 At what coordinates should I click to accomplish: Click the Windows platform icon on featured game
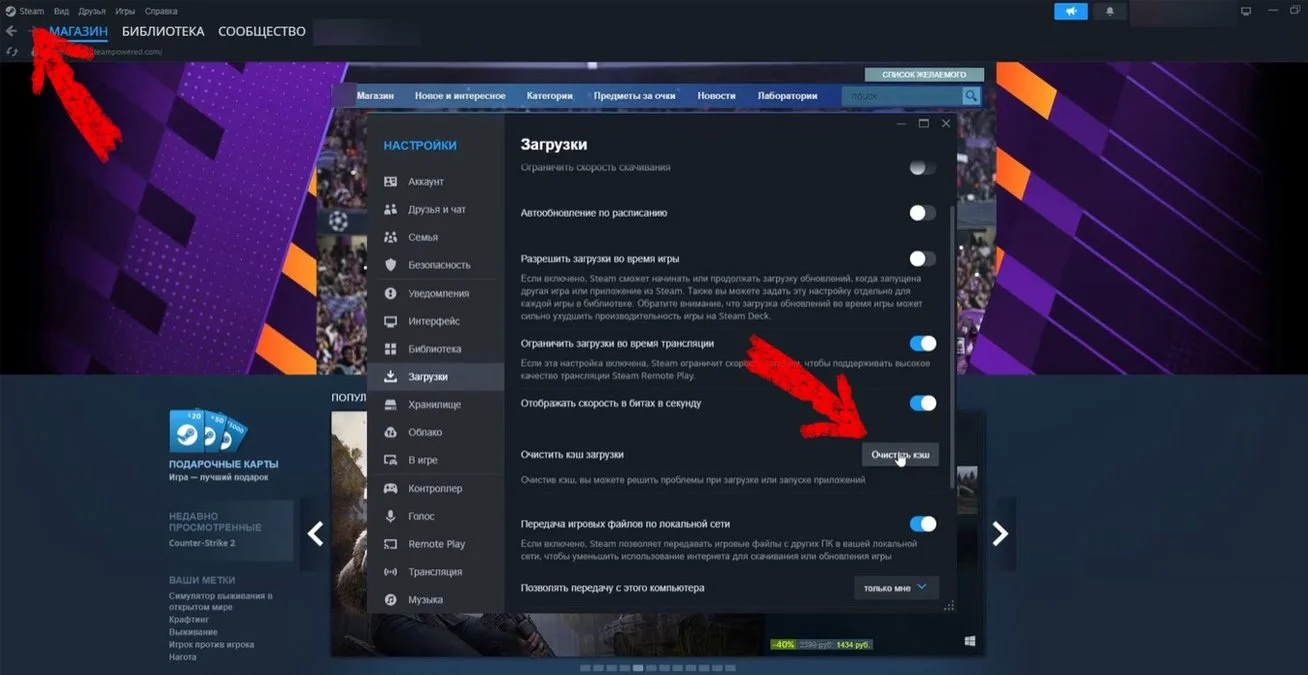(x=968, y=640)
